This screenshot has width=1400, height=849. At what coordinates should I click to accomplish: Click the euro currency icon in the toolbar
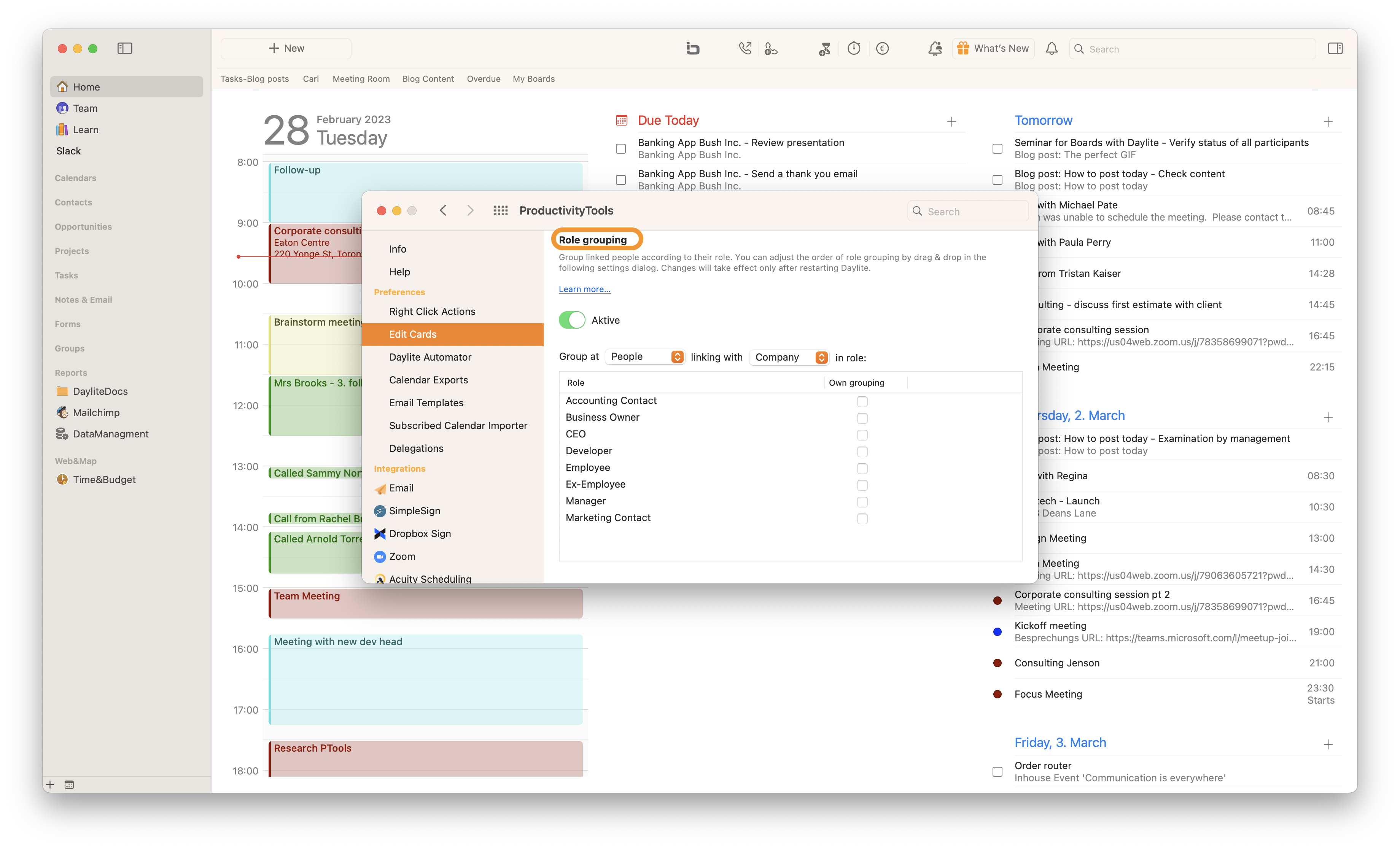tap(882, 49)
